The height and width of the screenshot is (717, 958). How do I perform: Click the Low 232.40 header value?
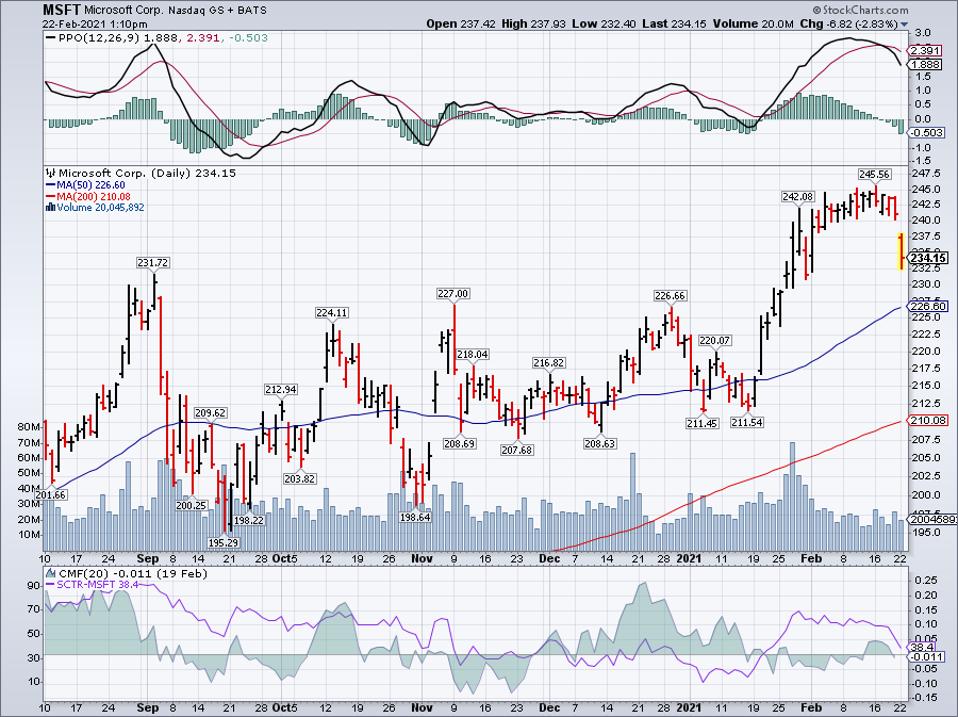(x=604, y=24)
